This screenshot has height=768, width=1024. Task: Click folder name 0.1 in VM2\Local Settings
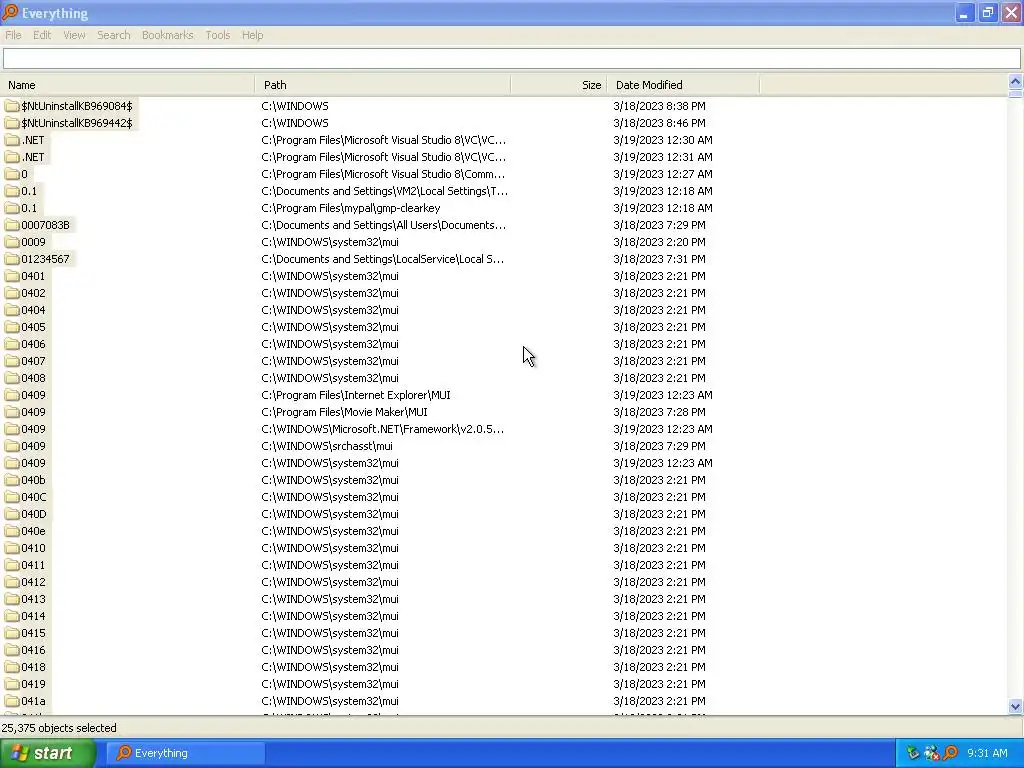coord(29,191)
